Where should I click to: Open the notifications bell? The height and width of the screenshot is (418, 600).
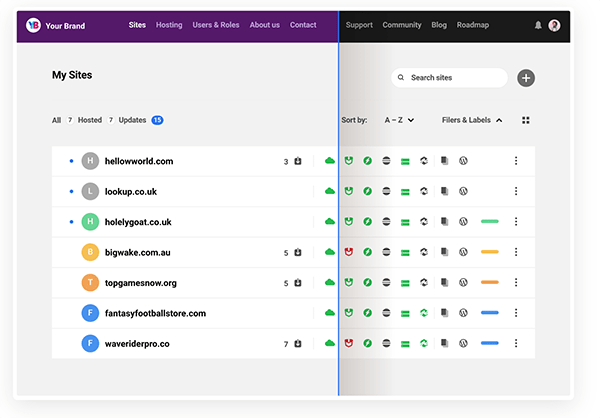[x=538, y=25]
